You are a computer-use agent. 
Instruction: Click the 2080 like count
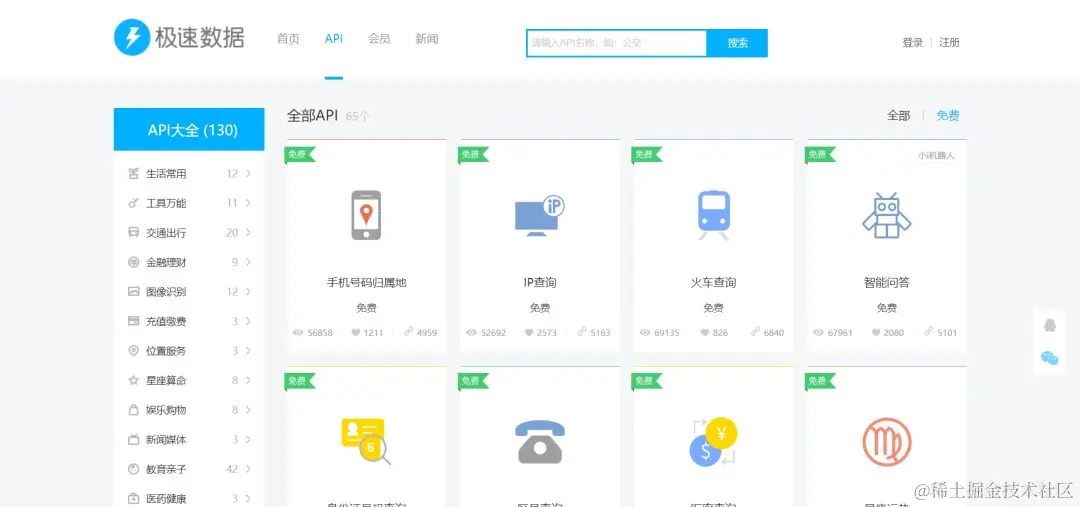pos(893,333)
